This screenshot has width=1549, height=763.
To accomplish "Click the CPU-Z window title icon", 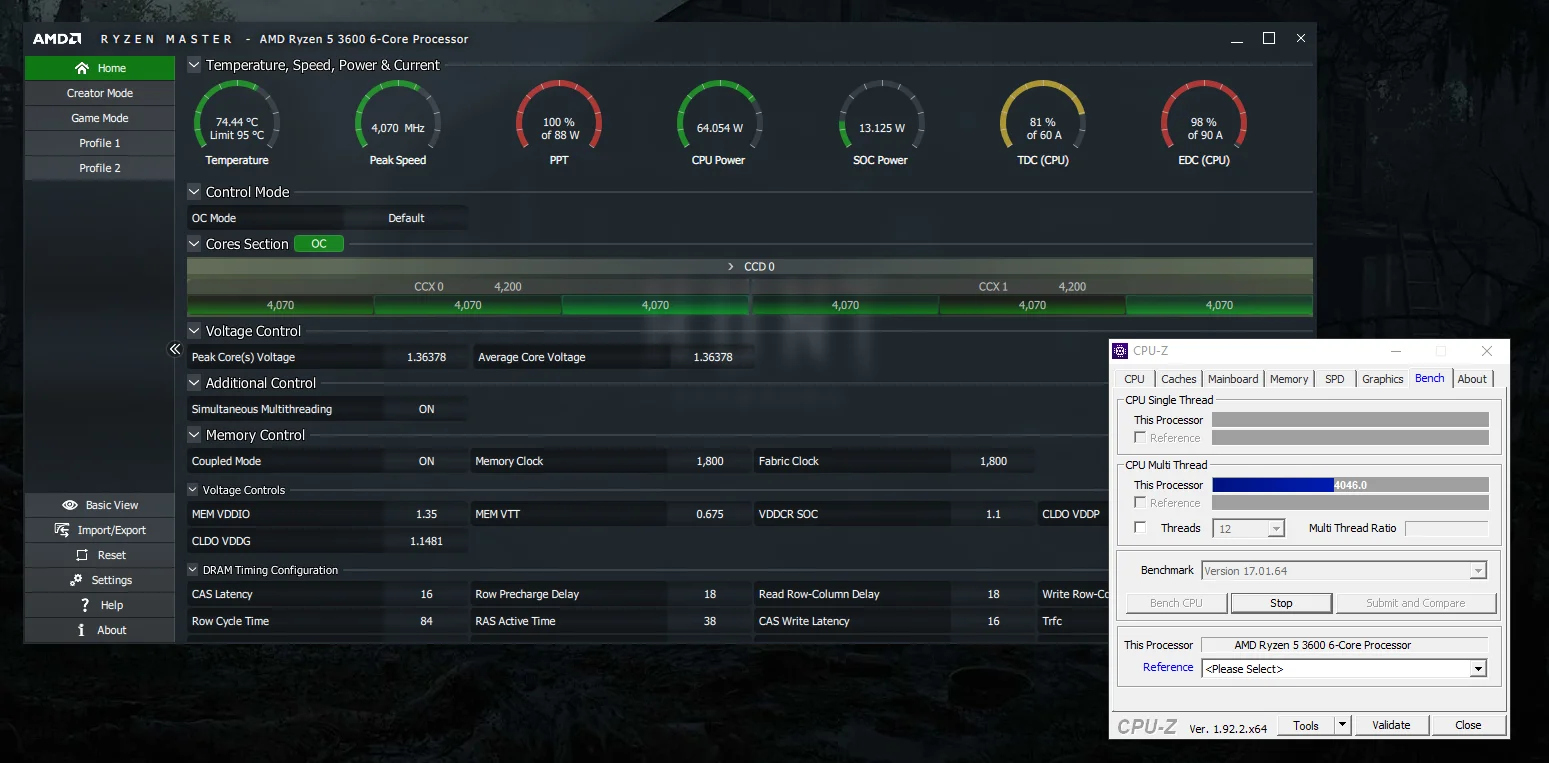I will tap(1120, 351).
